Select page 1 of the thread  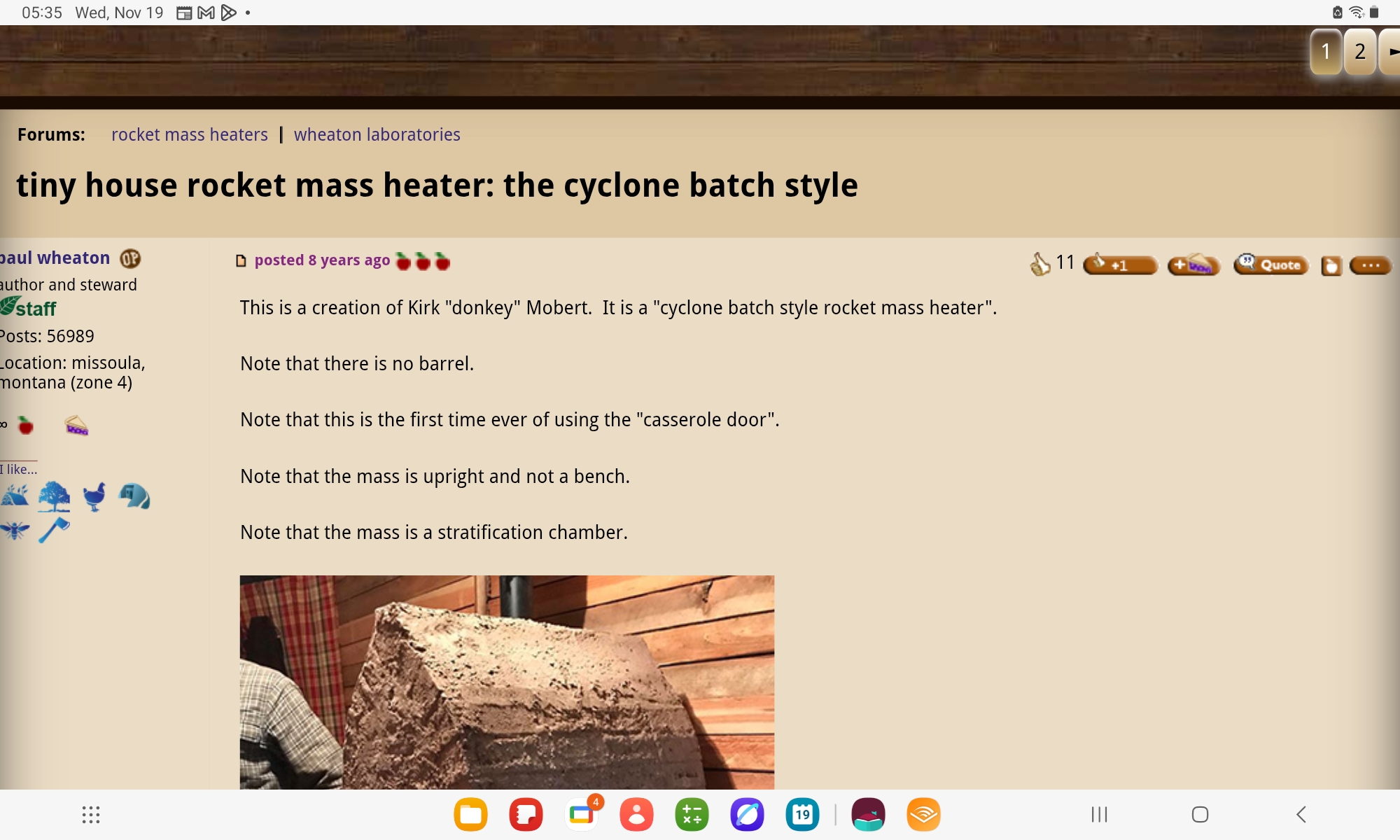(x=1325, y=51)
